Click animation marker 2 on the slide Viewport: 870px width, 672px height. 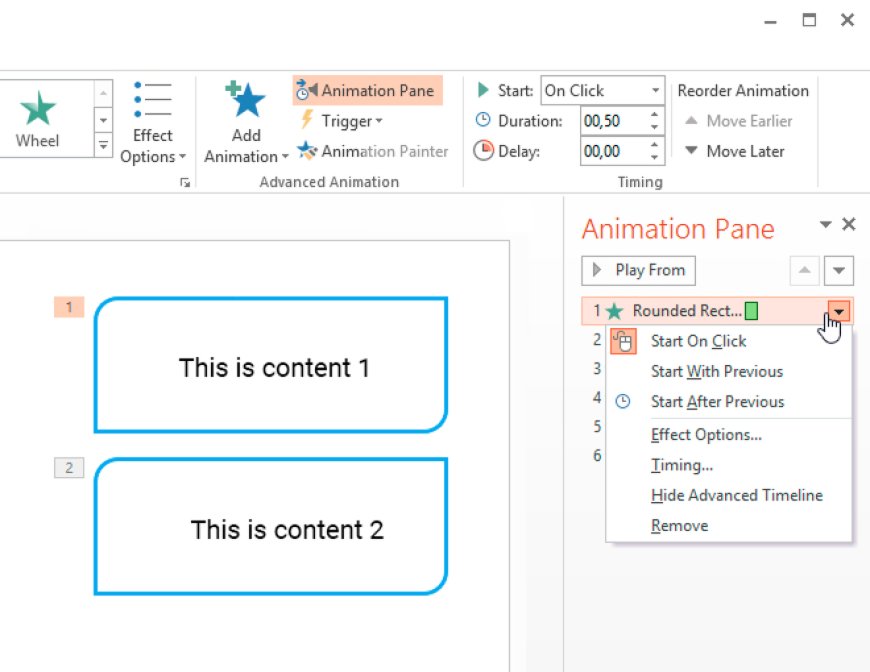pos(69,467)
